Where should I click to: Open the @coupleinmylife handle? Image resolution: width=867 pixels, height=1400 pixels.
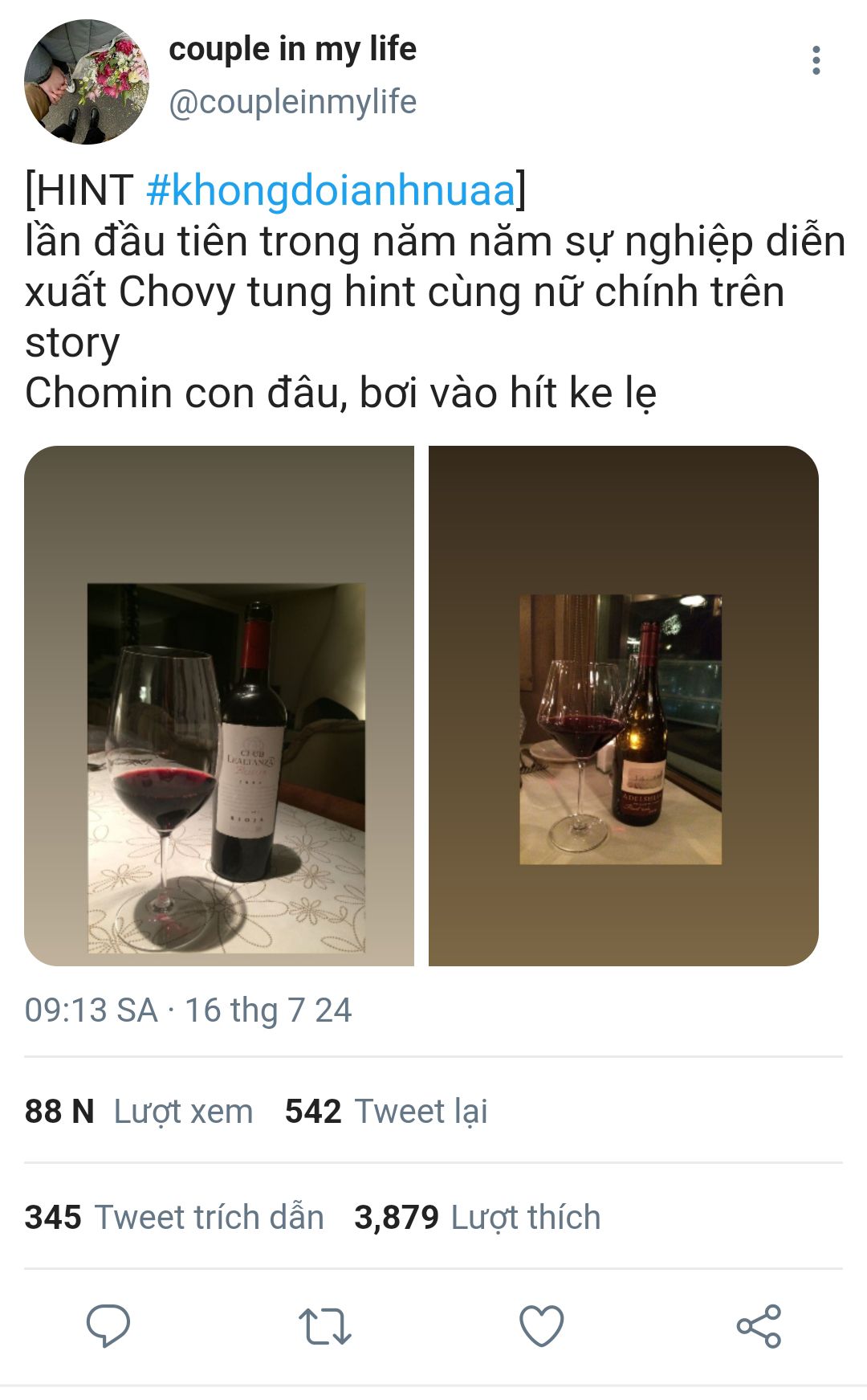pos(292,102)
